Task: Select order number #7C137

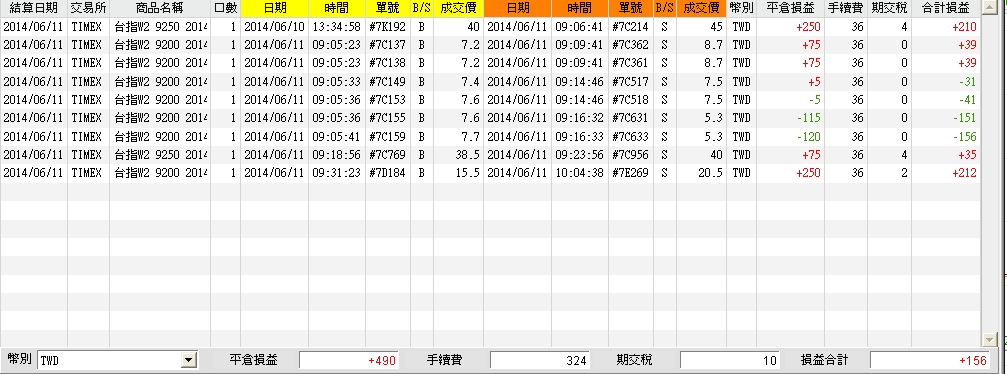Action: [387, 45]
